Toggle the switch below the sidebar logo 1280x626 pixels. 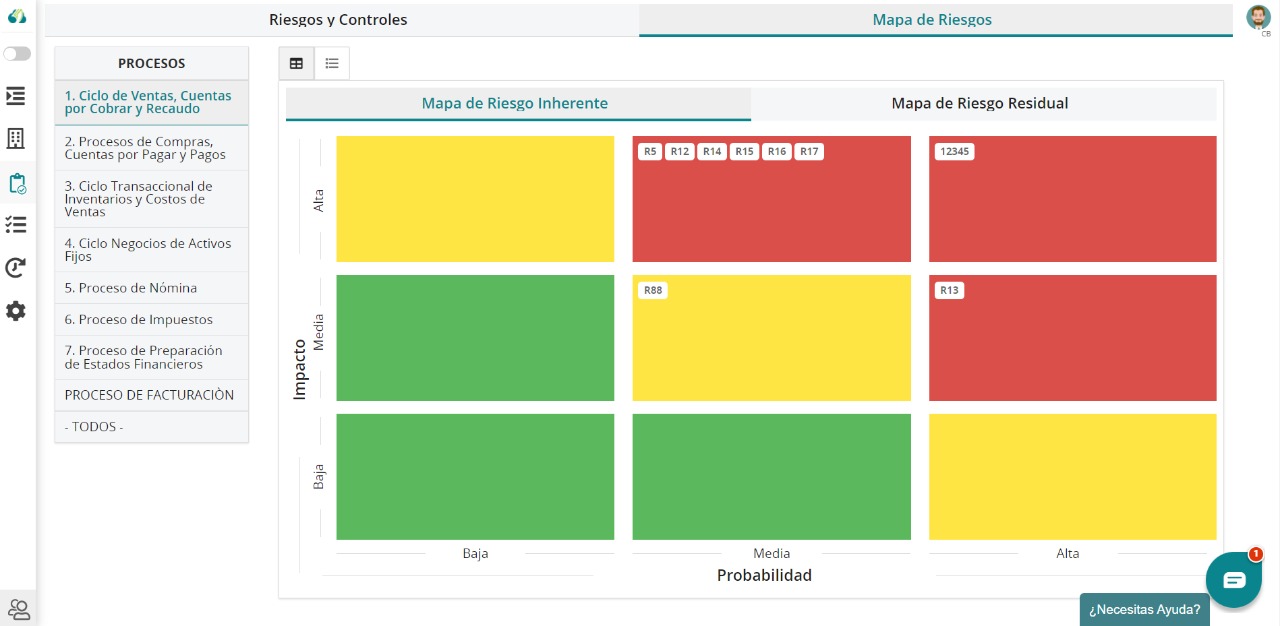pyautogui.click(x=17, y=54)
